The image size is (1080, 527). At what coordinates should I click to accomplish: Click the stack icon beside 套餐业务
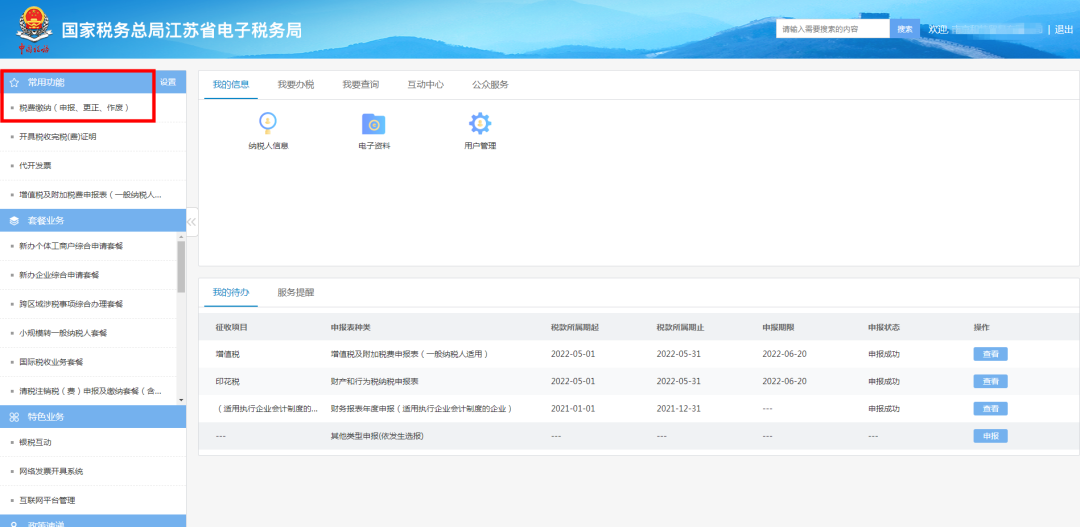click(x=14, y=220)
